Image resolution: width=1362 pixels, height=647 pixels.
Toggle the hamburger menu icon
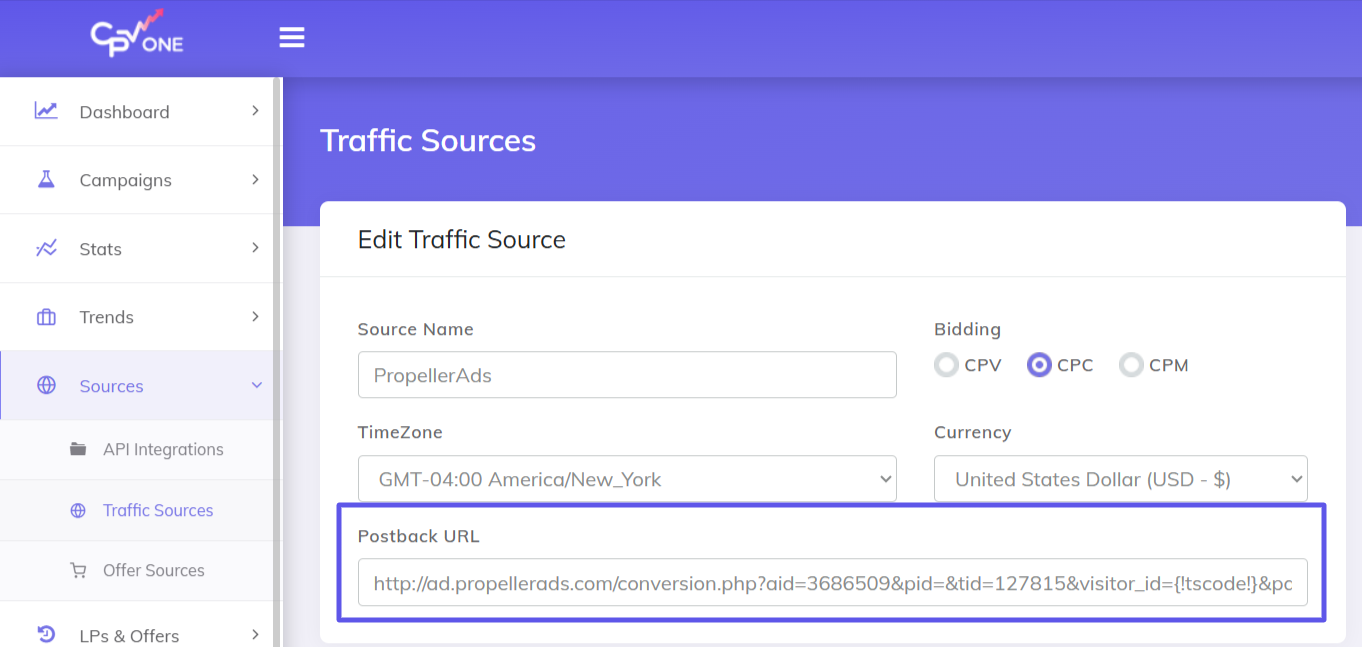click(x=292, y=38)
